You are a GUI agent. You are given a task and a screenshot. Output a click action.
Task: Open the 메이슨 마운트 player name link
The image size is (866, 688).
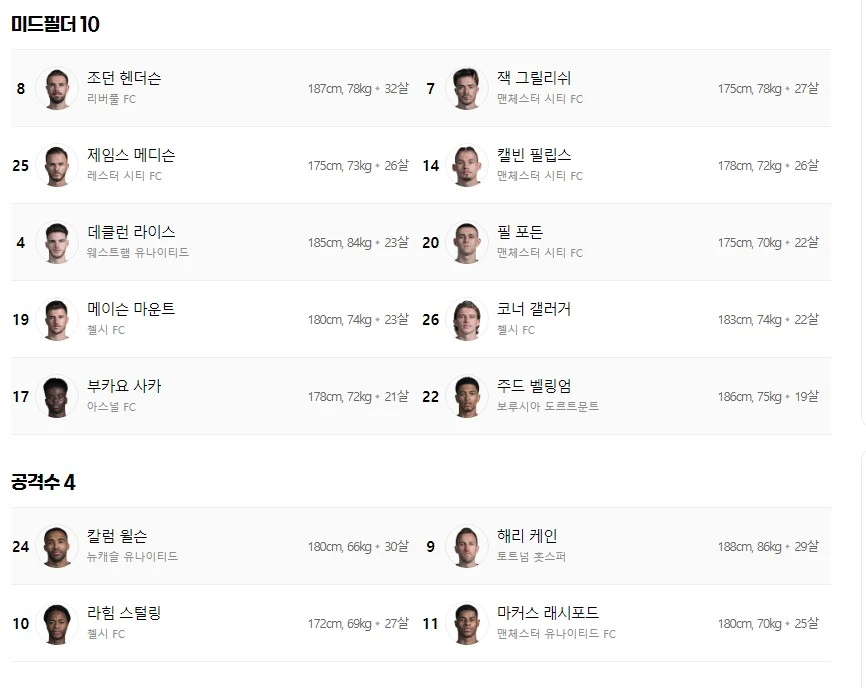click(131, 309)
